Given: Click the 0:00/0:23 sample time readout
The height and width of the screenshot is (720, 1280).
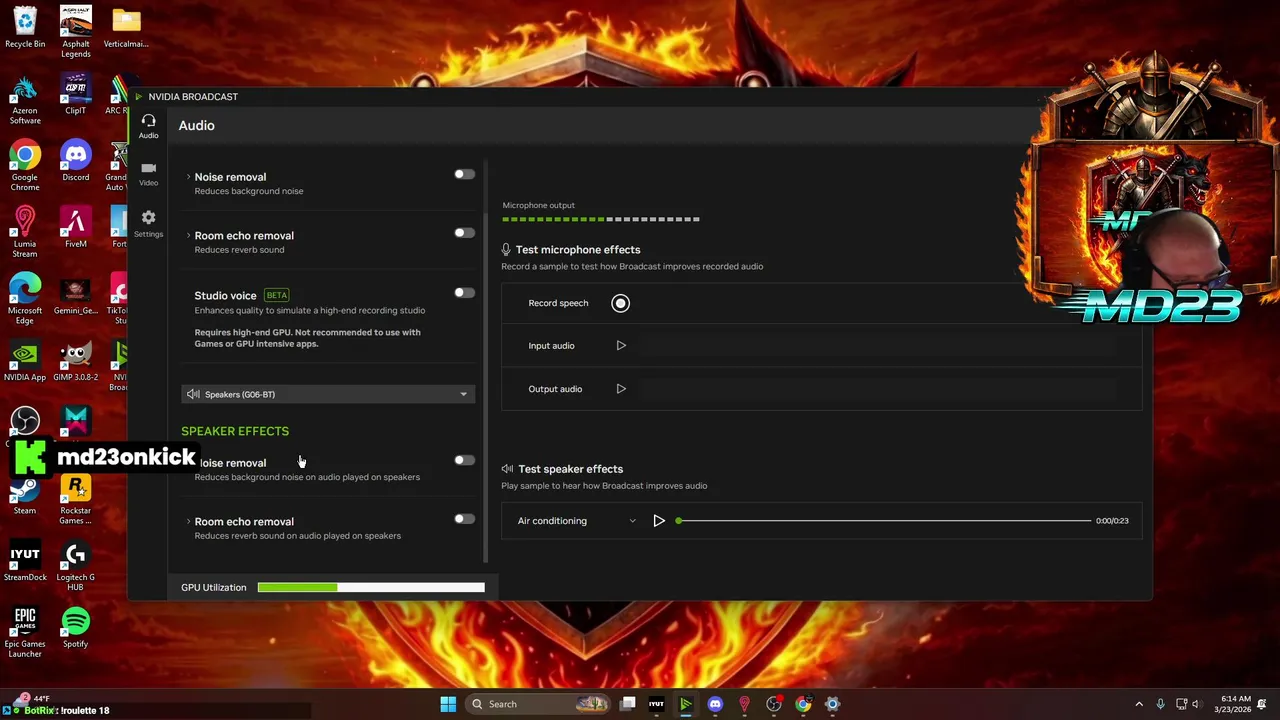Looking at the screenshot, I should [1112, 521].
